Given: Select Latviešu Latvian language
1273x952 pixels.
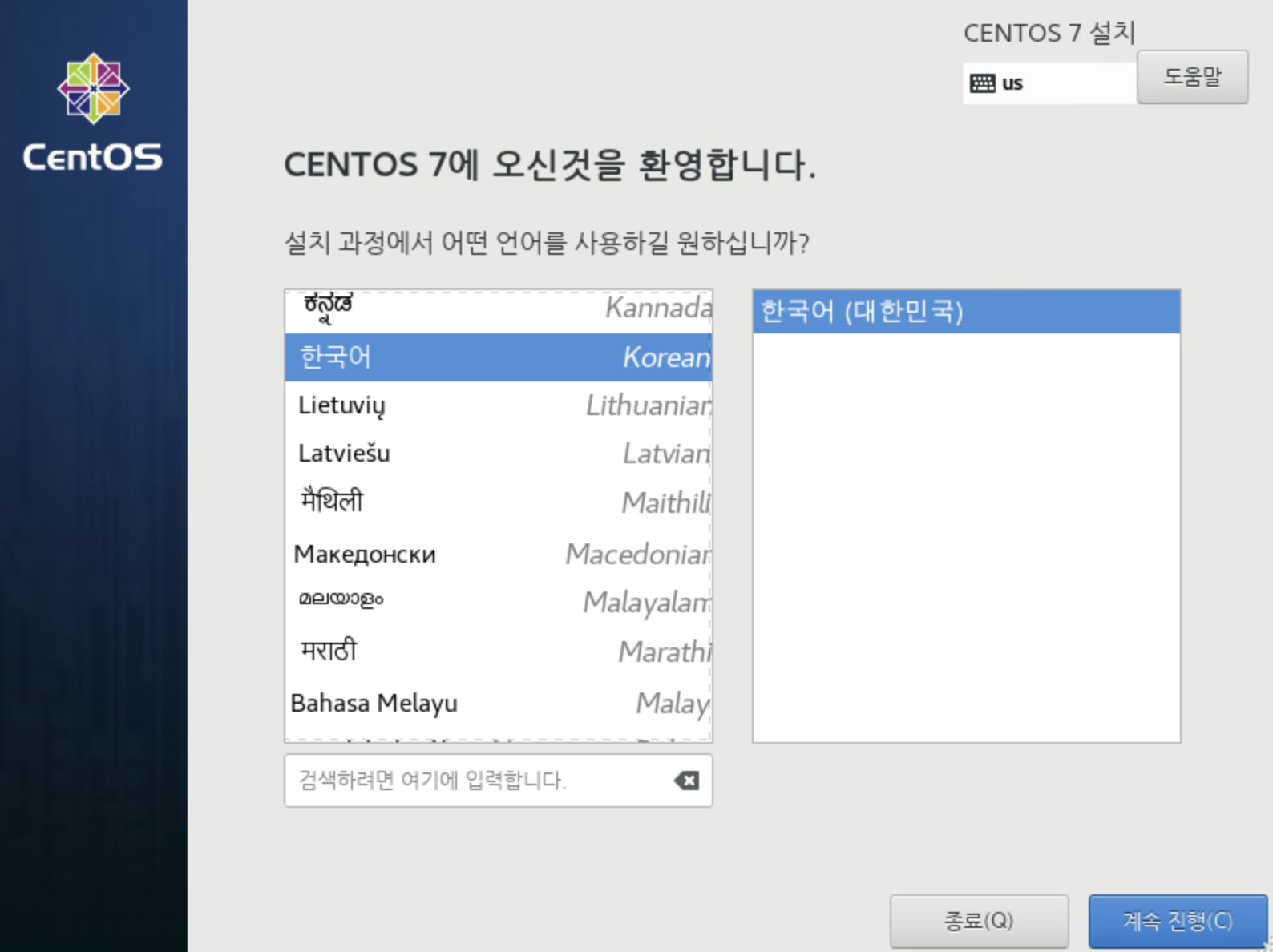Looking at the screenshot, I should tap(498, 454).
